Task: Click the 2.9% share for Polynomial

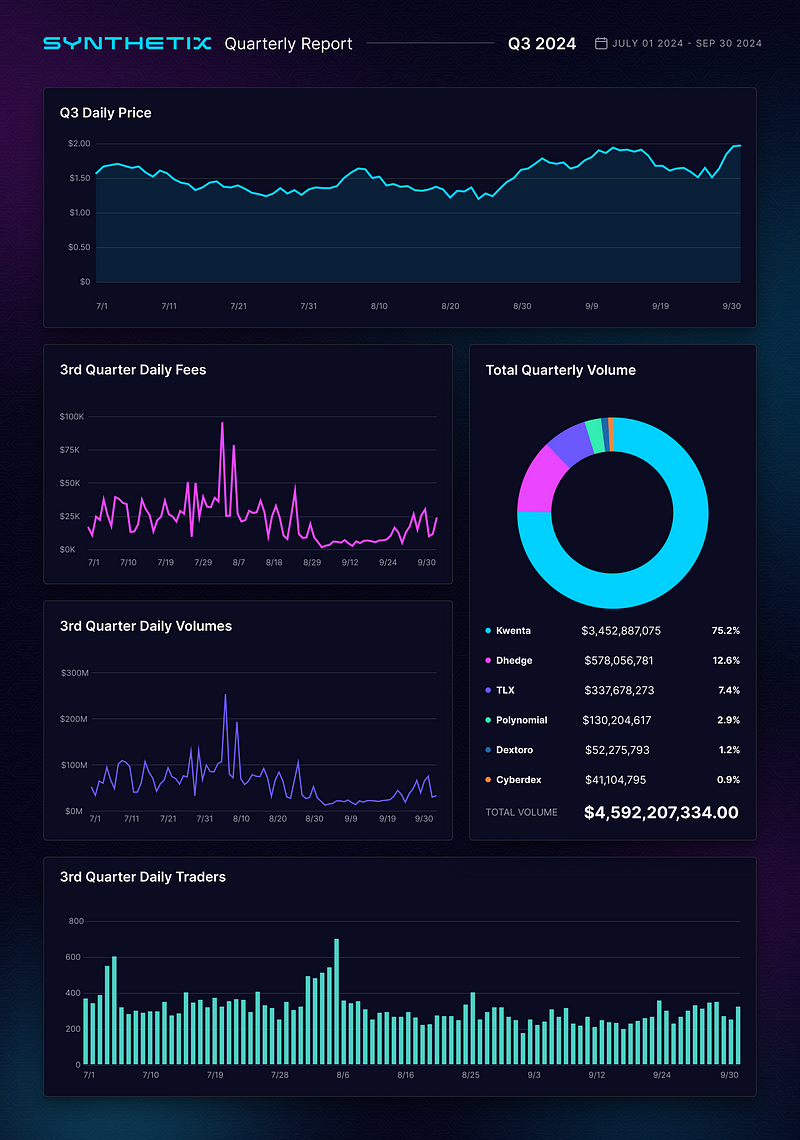Action: coord(729,720)
